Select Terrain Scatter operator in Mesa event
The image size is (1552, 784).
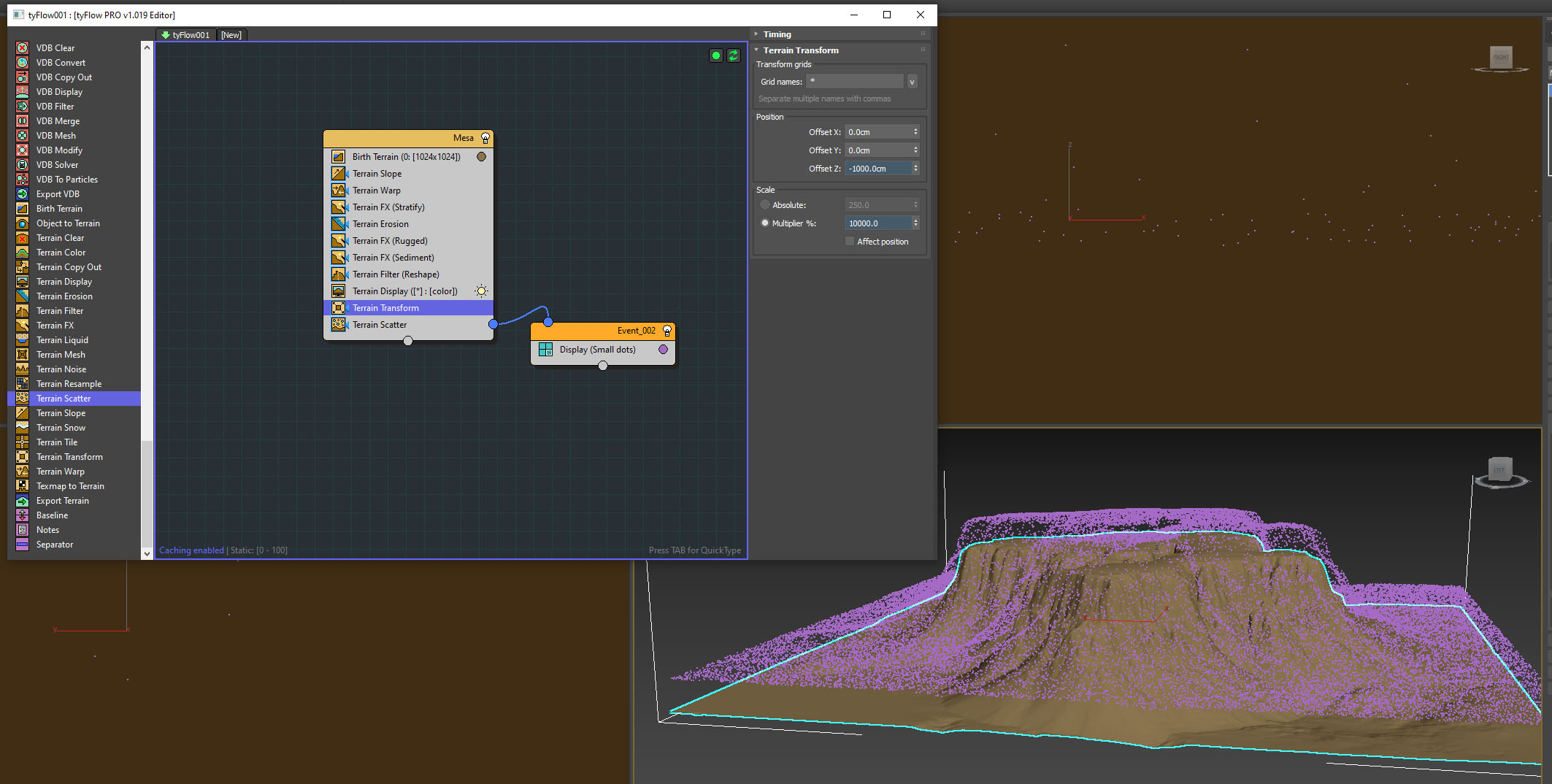coord(380,325)
